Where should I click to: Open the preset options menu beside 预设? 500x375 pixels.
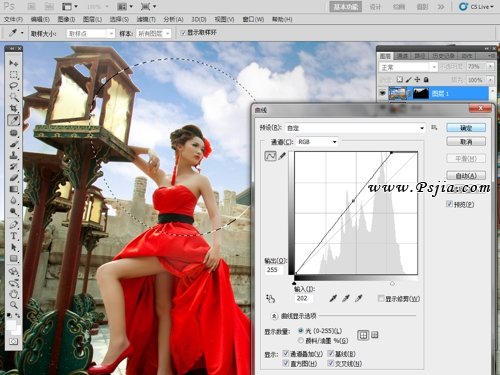(x=434, y=127)
